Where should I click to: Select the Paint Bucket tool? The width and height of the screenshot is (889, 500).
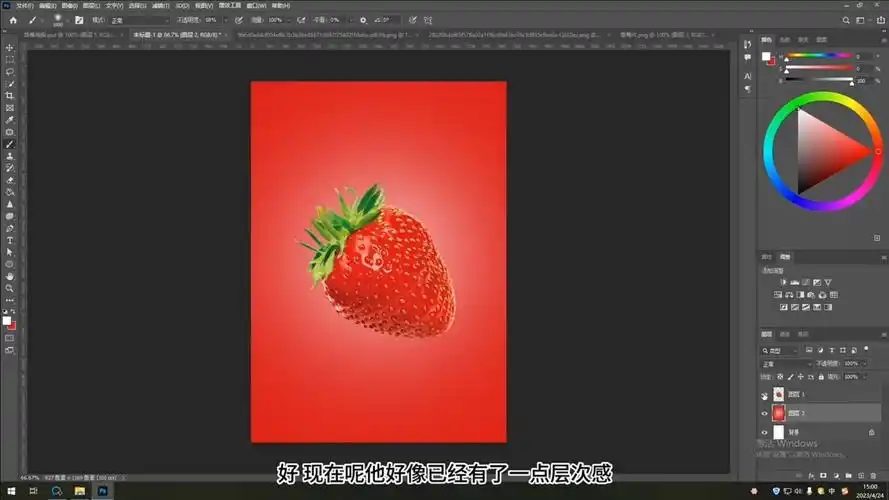point(10,192)
